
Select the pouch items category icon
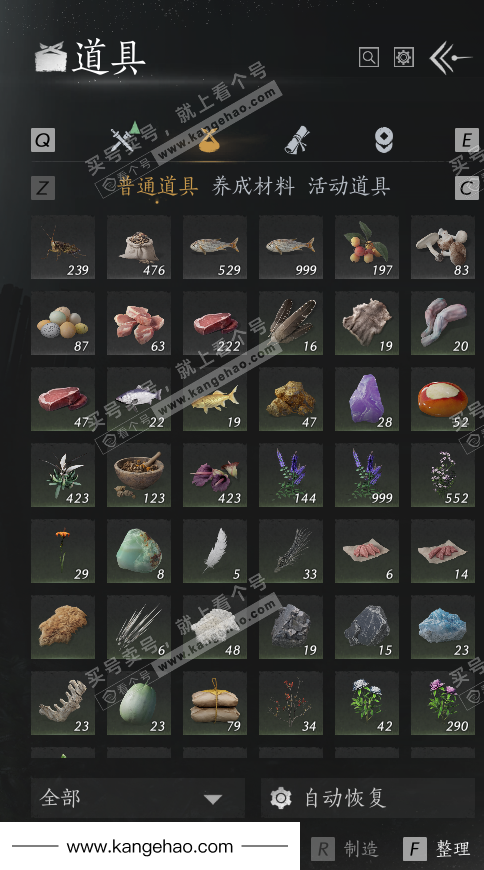(x=209, y=139)
